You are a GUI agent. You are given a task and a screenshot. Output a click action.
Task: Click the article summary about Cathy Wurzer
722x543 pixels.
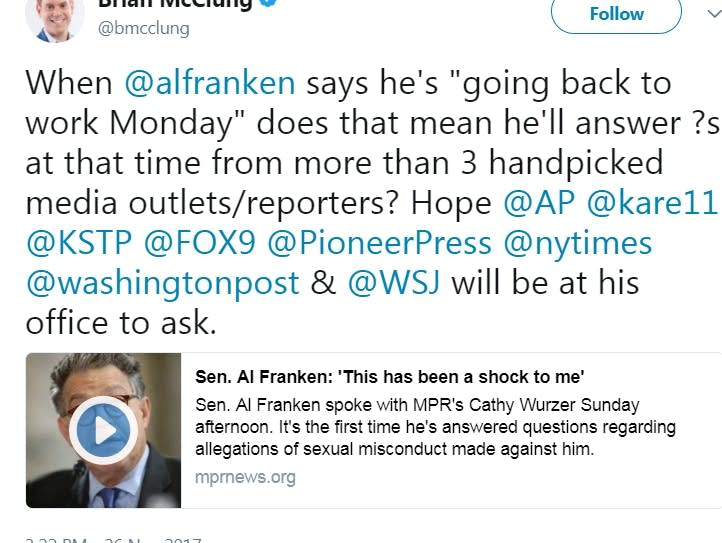(435, 427)
